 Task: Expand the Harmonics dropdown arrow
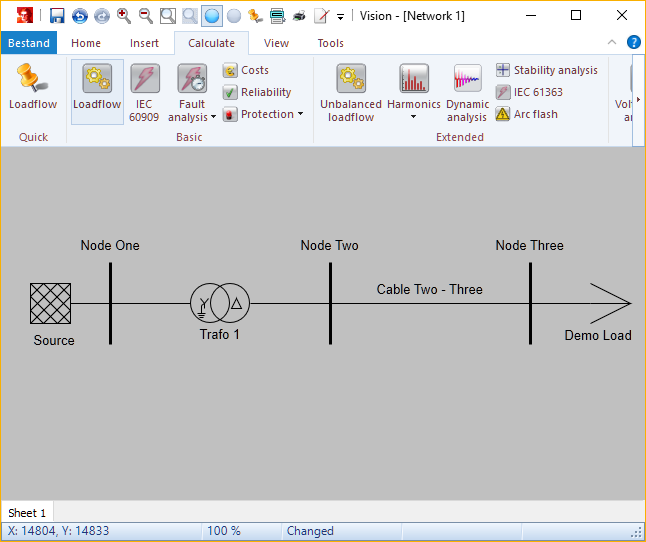coord(413,117)
